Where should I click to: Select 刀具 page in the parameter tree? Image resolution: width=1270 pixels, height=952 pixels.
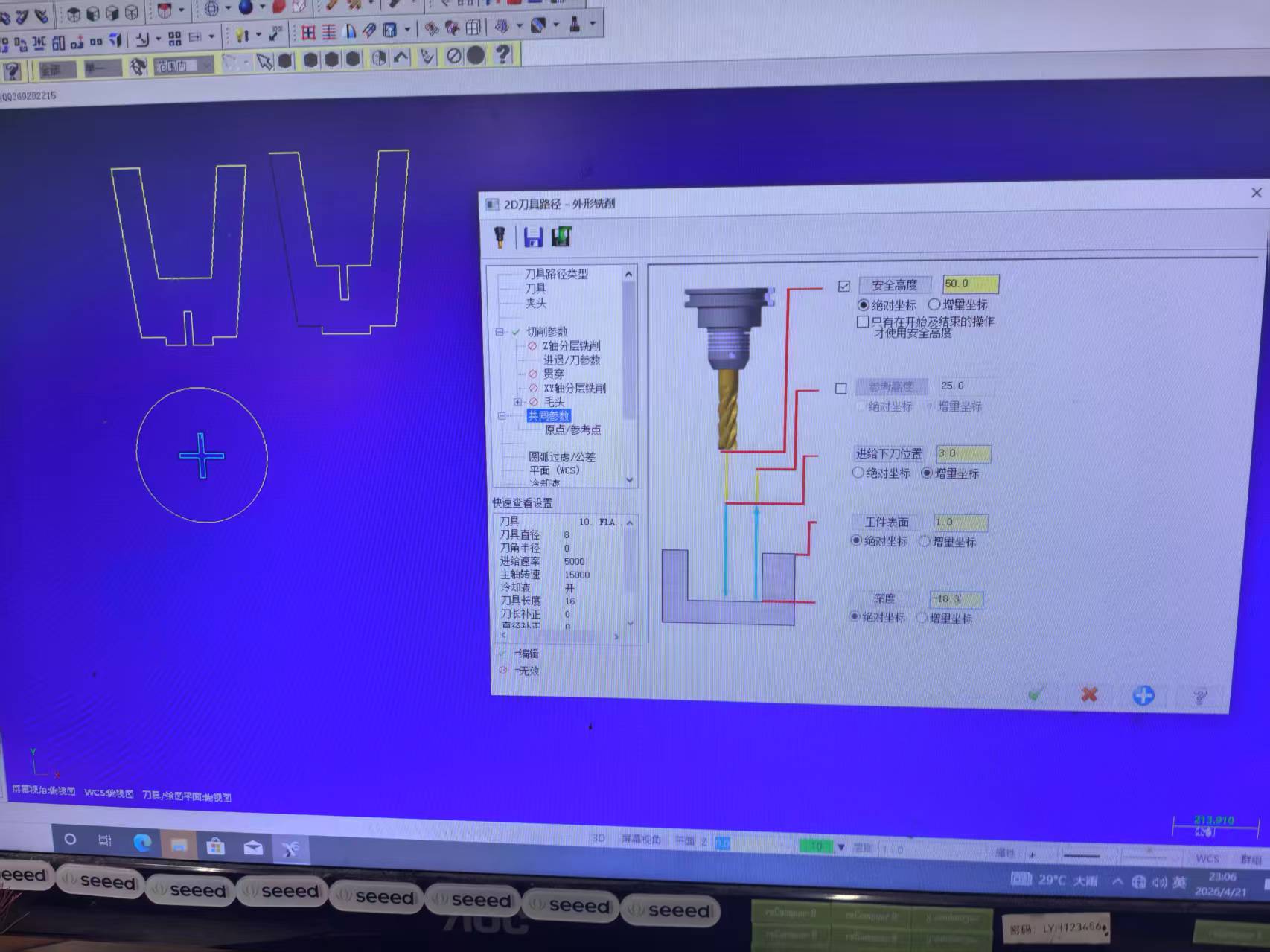coord(535,288)
